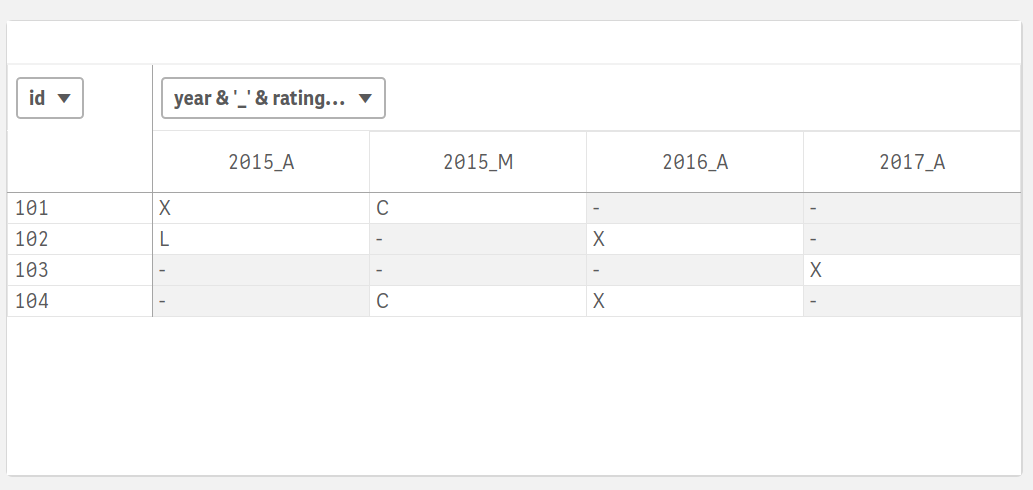Click C value for 101 under 2015_M
The width and height of the screenshot is (1033, 490).
[382, 209]
